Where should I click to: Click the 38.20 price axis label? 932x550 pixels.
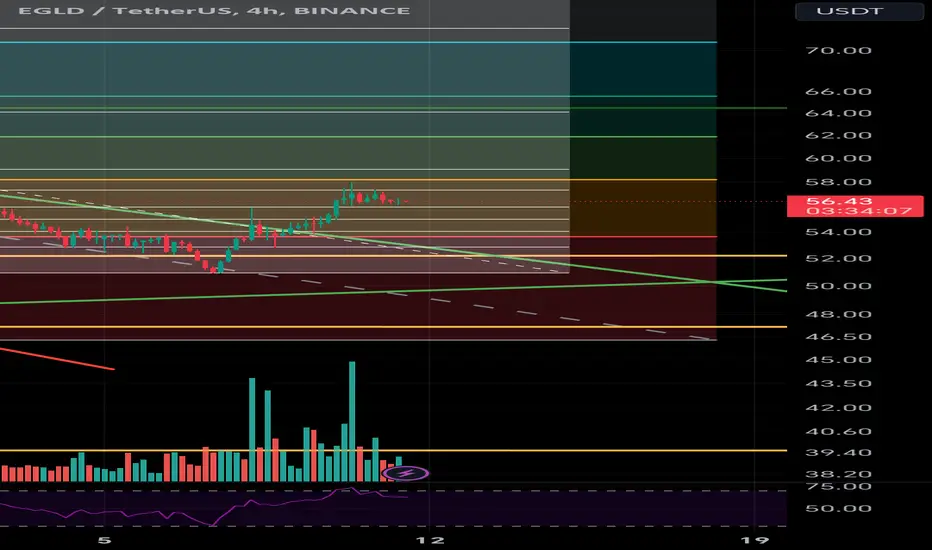pyautogui.click(x=838, y=474)
